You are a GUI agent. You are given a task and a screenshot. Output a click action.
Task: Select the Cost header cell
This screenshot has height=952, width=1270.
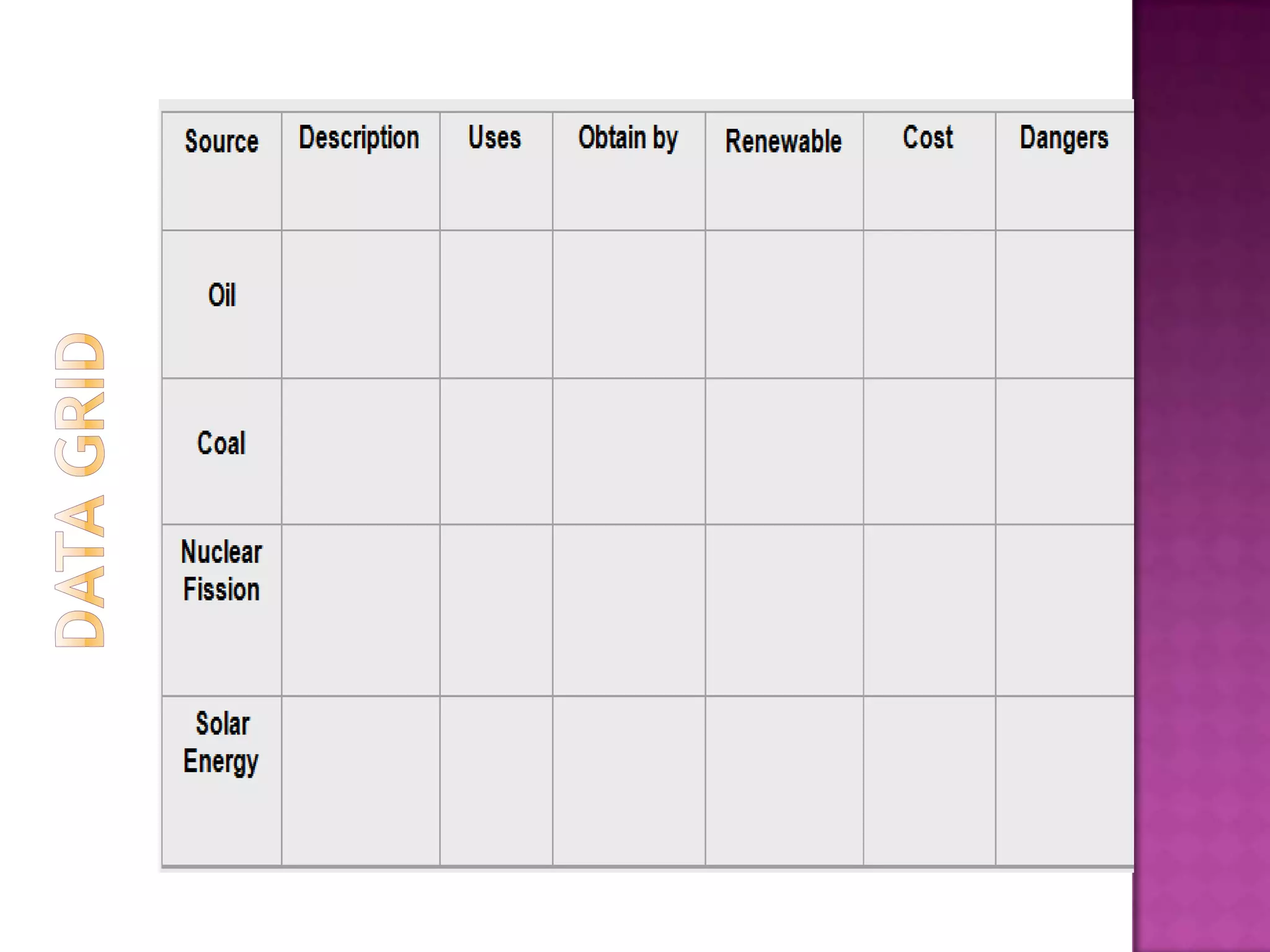tap(930, 171)
